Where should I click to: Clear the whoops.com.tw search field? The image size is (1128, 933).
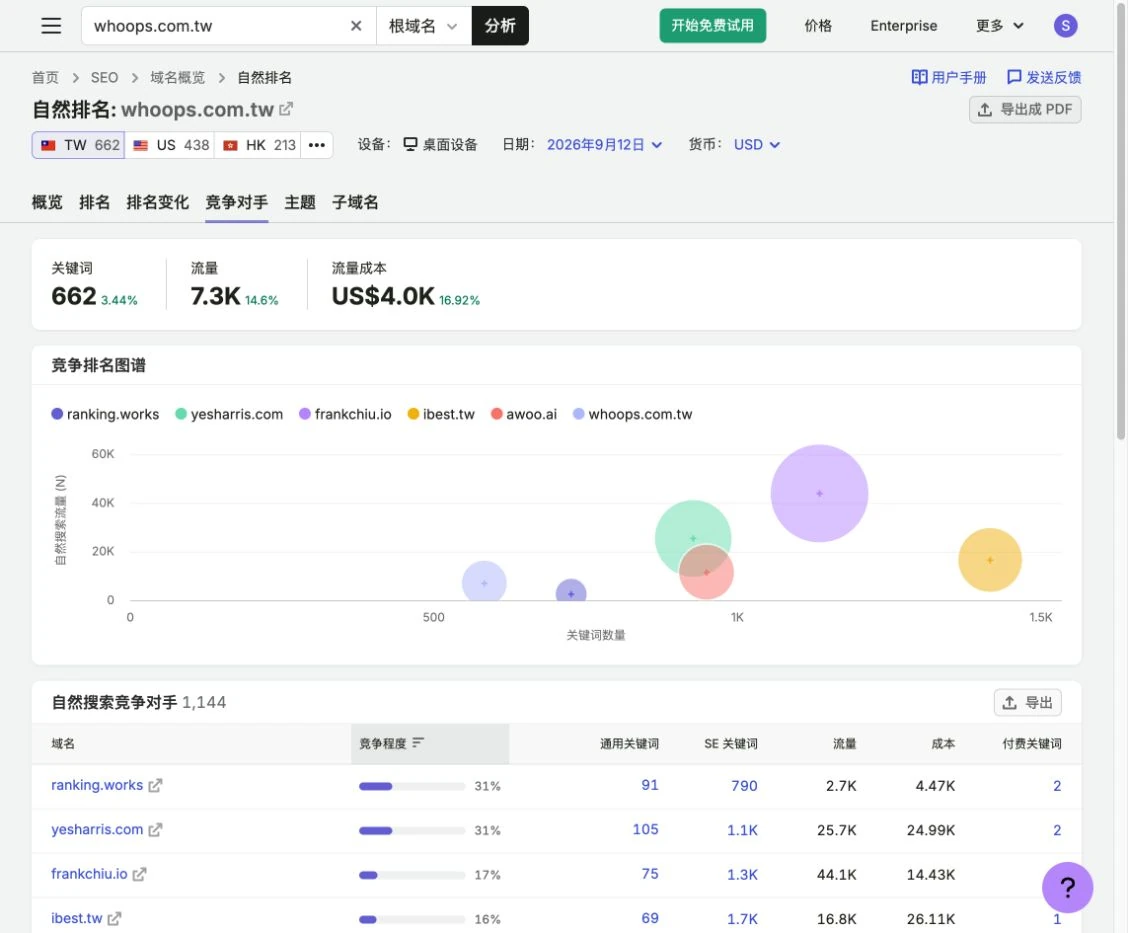[x=356, y=26]
